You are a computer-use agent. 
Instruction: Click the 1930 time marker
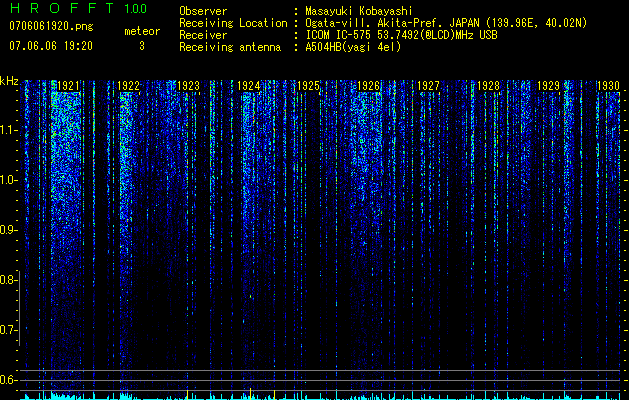tap(608, 86)
